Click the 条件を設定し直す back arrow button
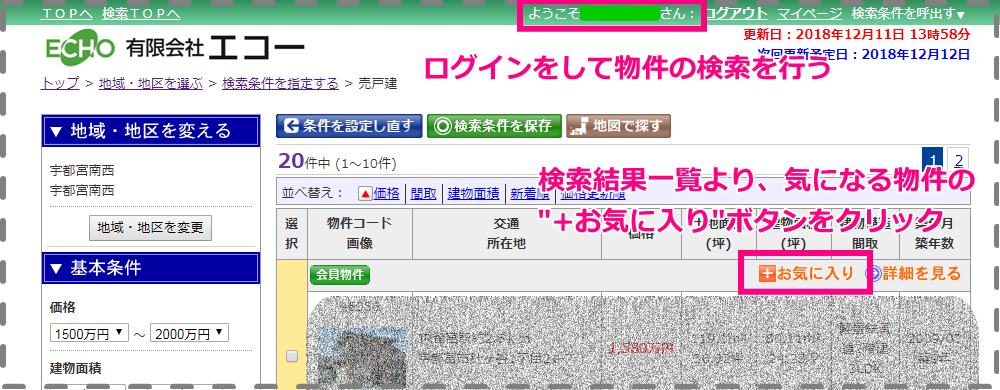This screenshot has height=390, width=1000. click(349, 126)
